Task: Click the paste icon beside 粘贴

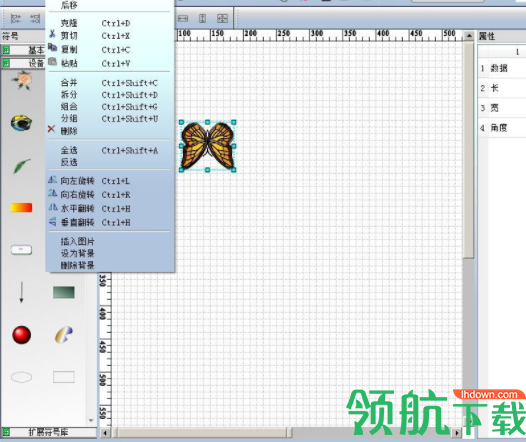Action: pyautogui.click(x=52, y=61)
